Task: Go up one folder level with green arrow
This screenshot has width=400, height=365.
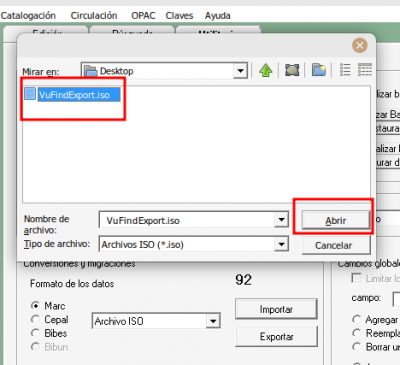Action: click(266, 70)
